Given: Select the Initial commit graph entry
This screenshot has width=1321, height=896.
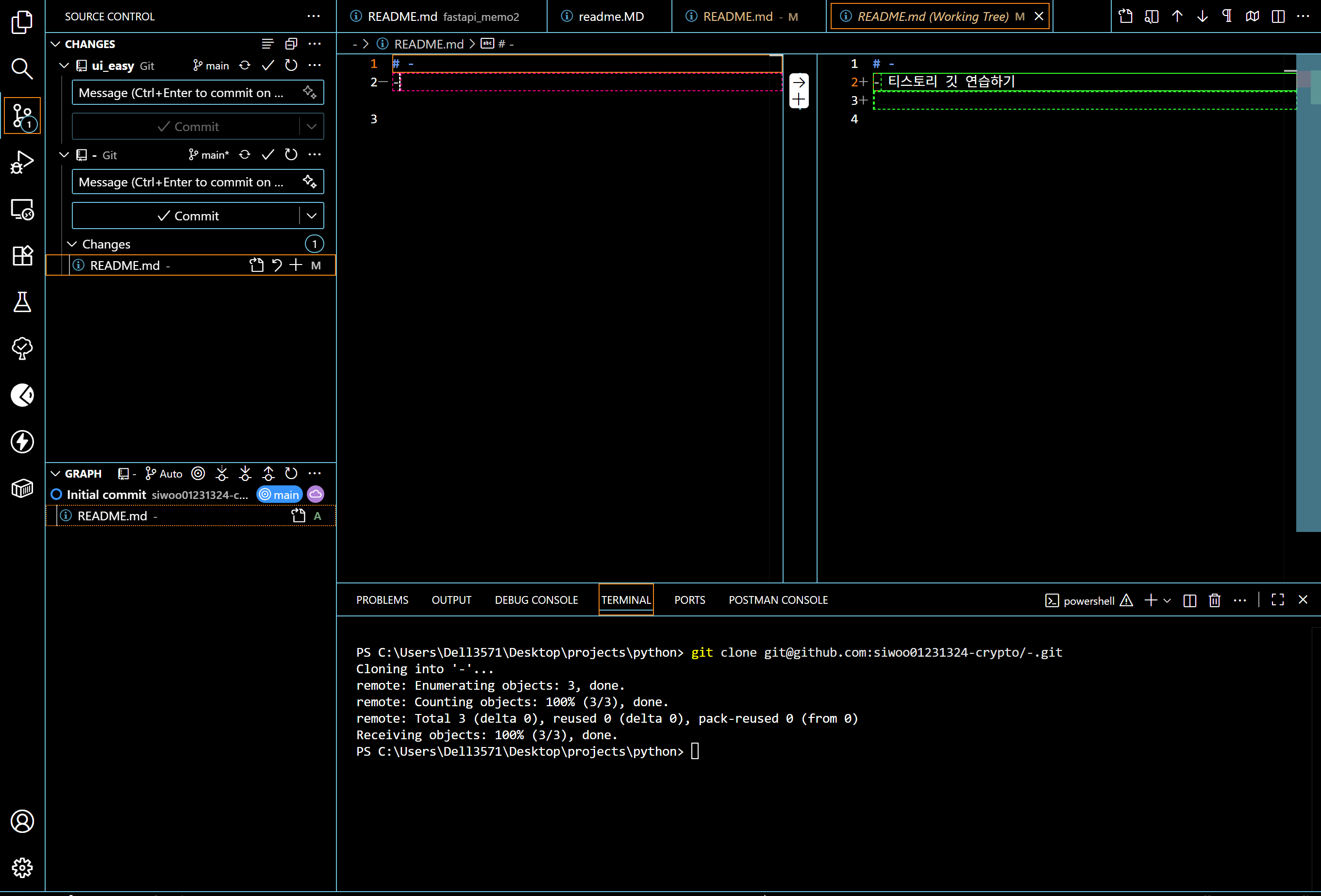Looking at the screenshot, I should 106,494.
